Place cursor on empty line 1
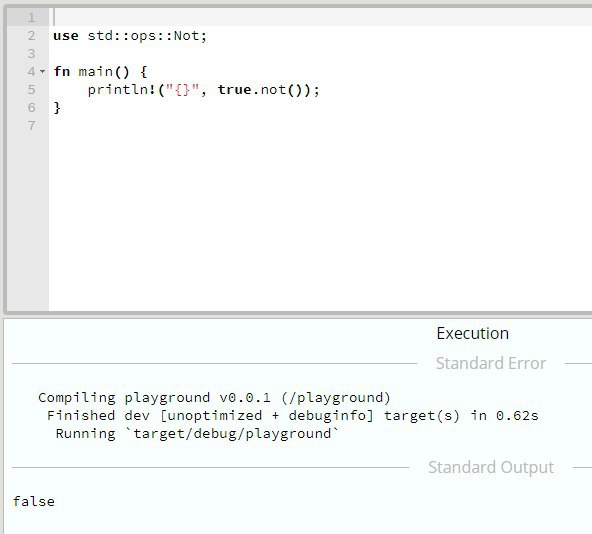Screen dimensions: 592x534 click(320, 17)
